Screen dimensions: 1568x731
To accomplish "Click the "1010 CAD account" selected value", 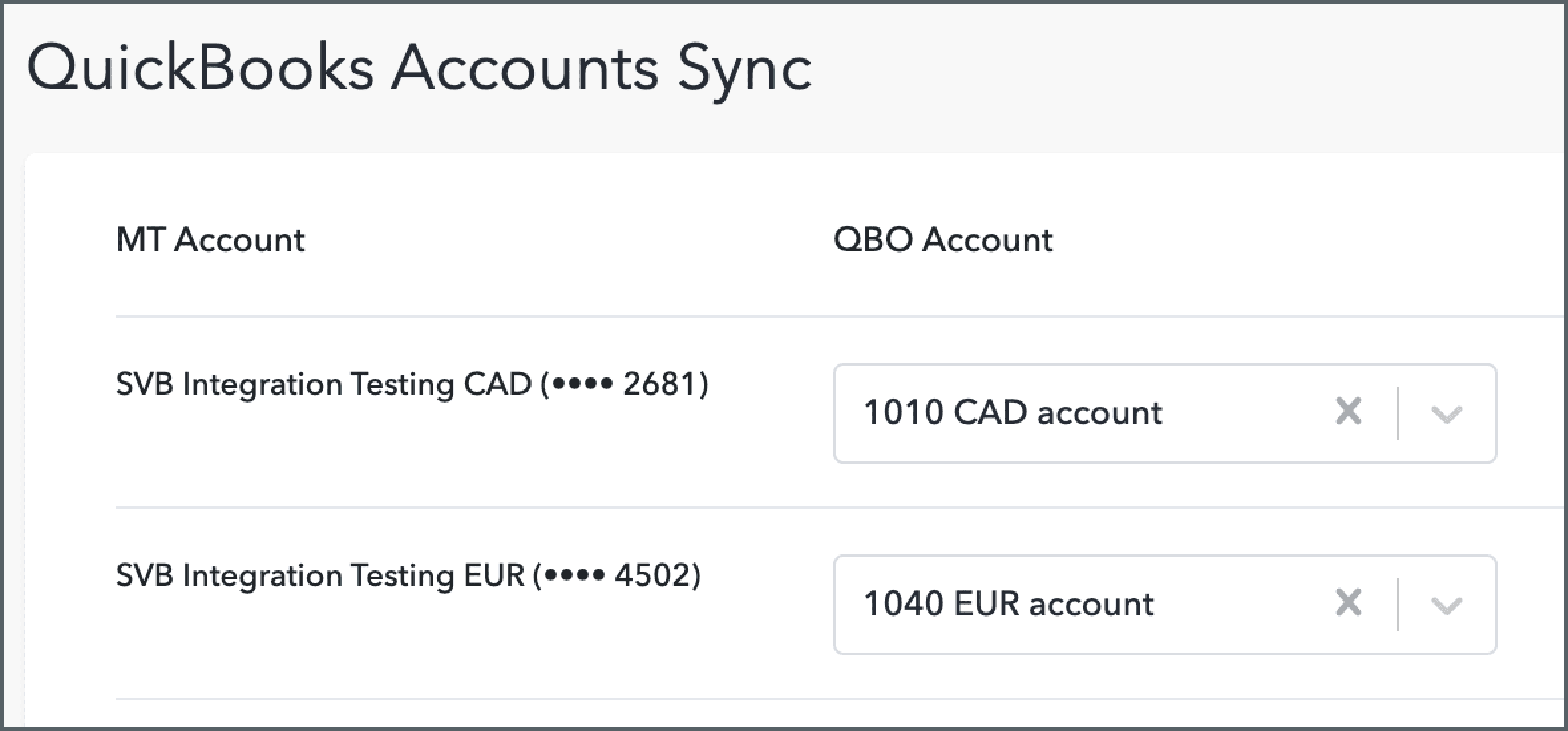I will point(1013,412).
